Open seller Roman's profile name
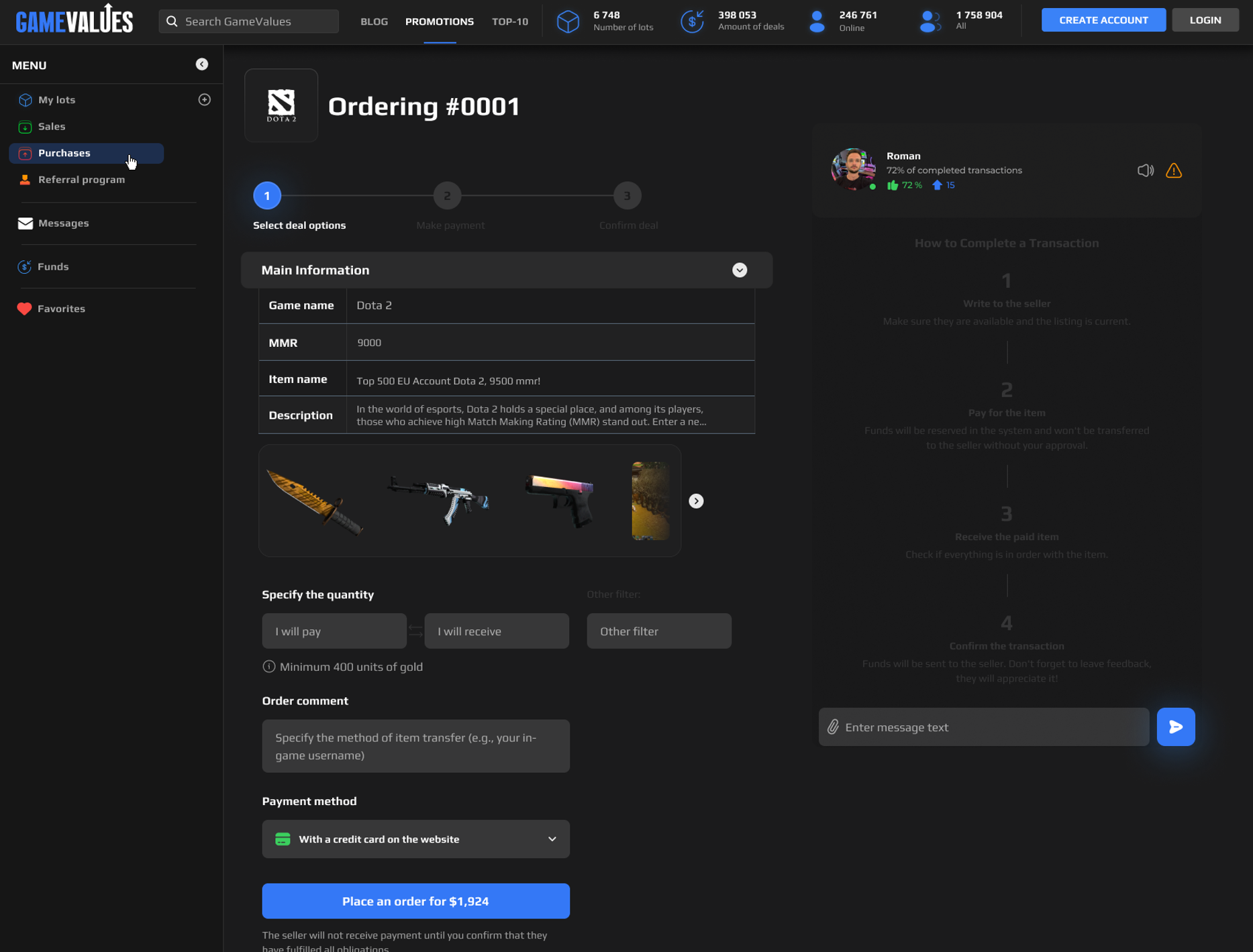The width and height of the screenshot is (1253, 952). [903, 156]
